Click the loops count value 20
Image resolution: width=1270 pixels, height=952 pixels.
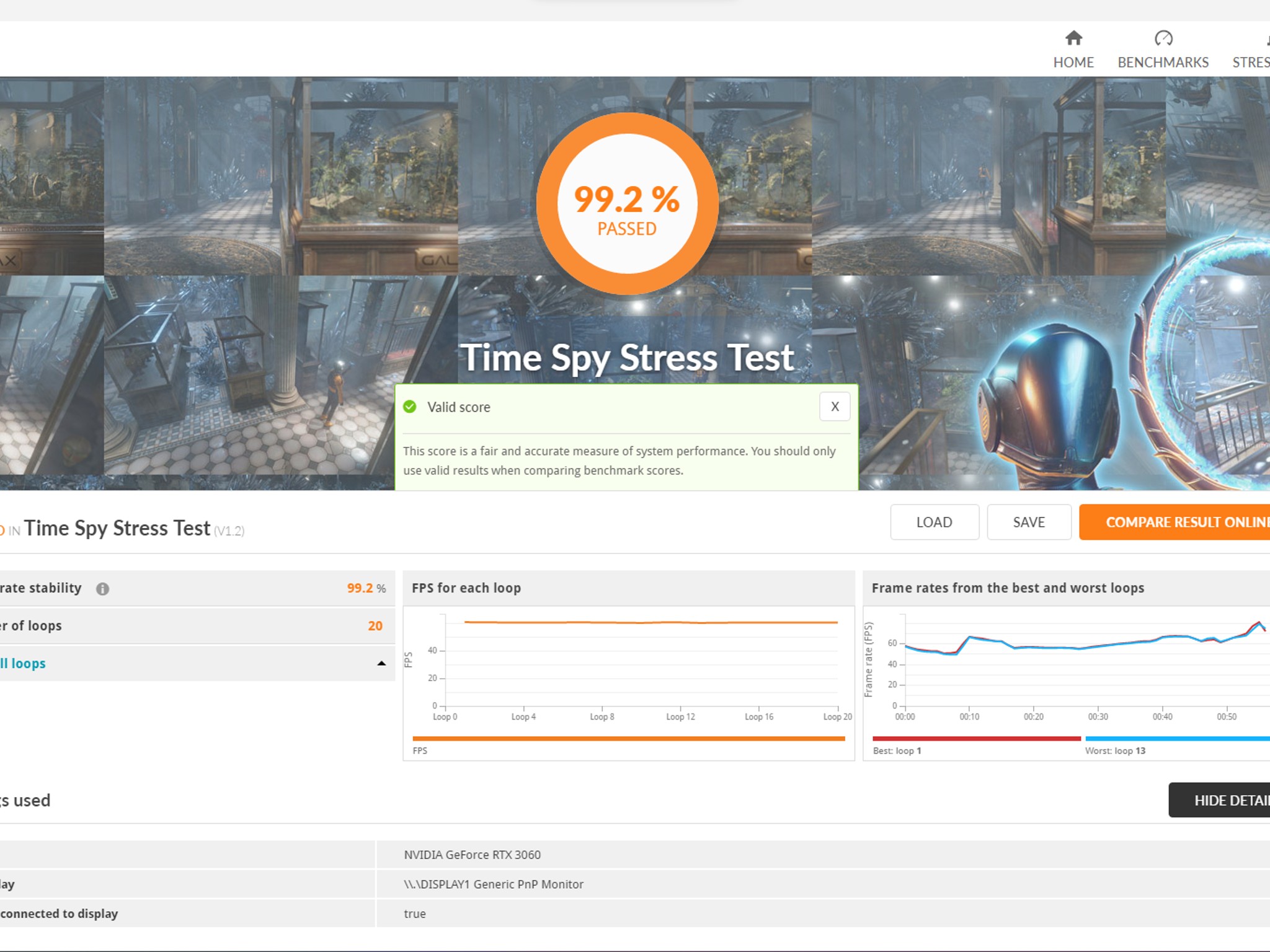(x=375, y=626)
